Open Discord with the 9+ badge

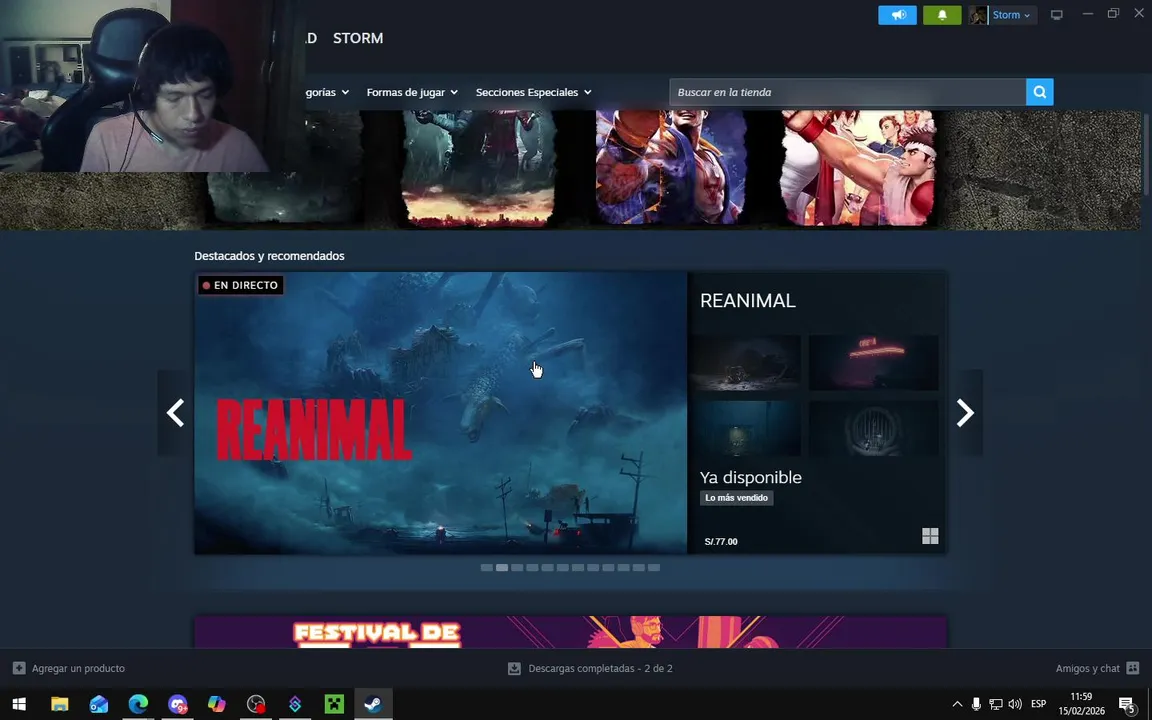coord(177,704)
